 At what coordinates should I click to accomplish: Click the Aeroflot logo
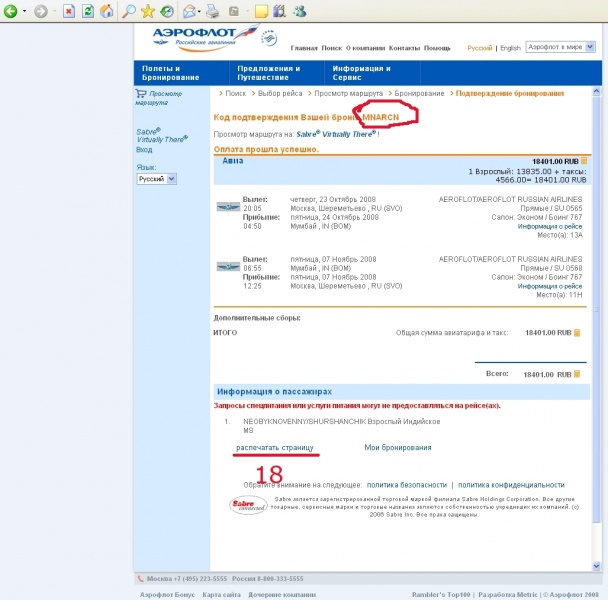(205, 37)
